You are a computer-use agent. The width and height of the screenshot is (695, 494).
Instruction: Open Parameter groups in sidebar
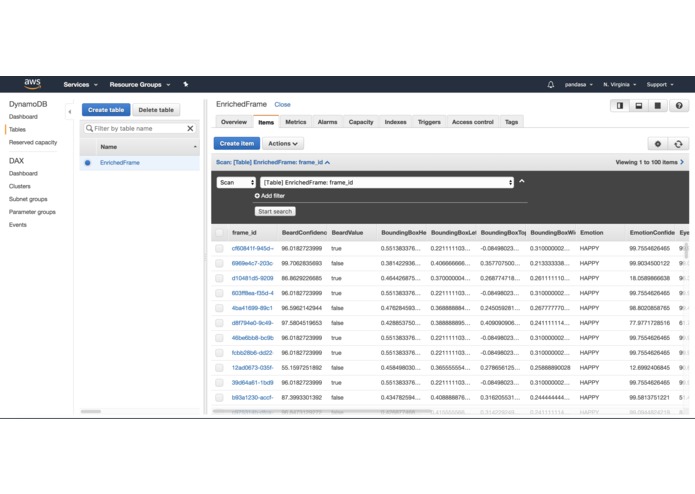[32, 212]
